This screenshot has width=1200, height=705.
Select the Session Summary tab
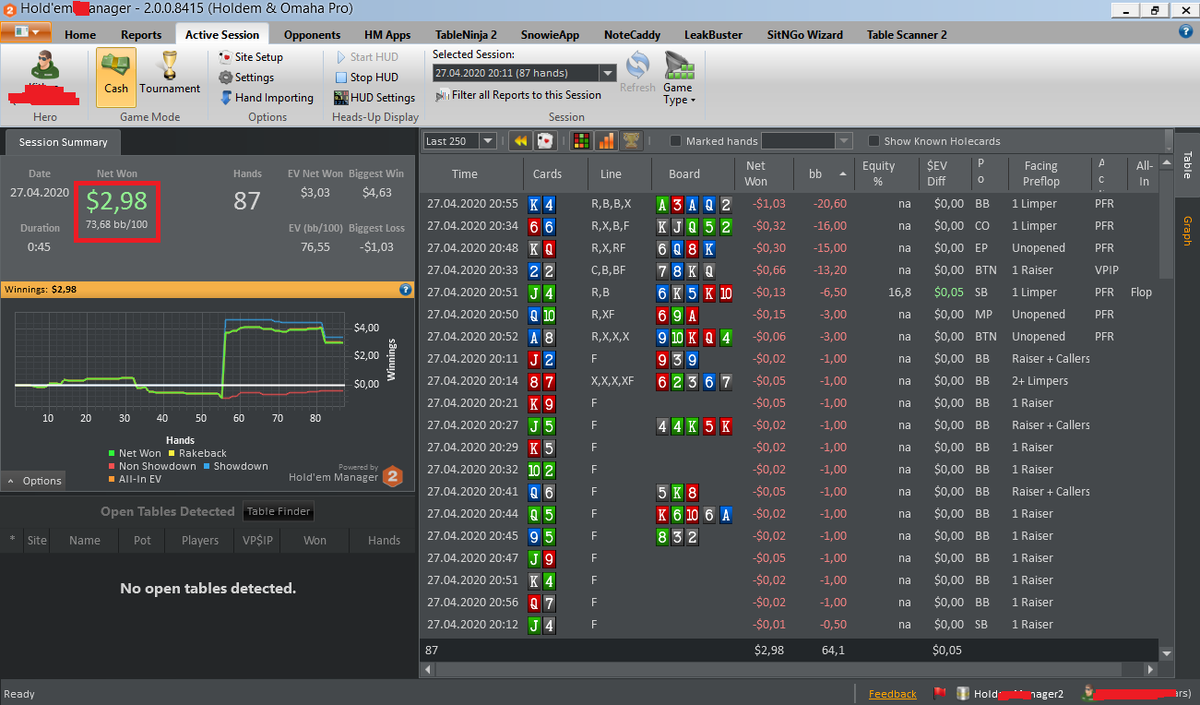coord(63,142)
